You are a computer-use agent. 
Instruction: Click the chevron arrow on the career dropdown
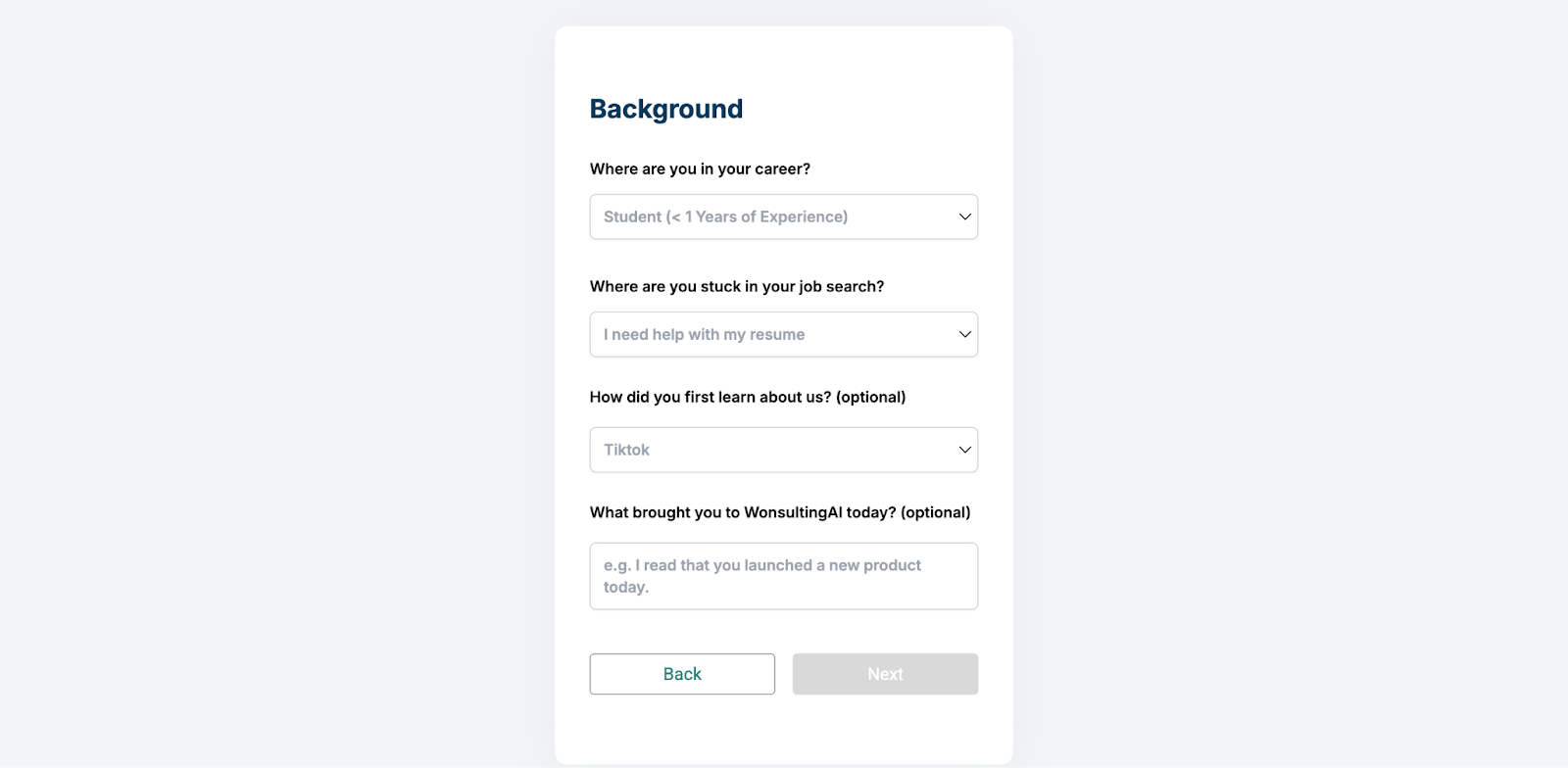click(964, 216)
